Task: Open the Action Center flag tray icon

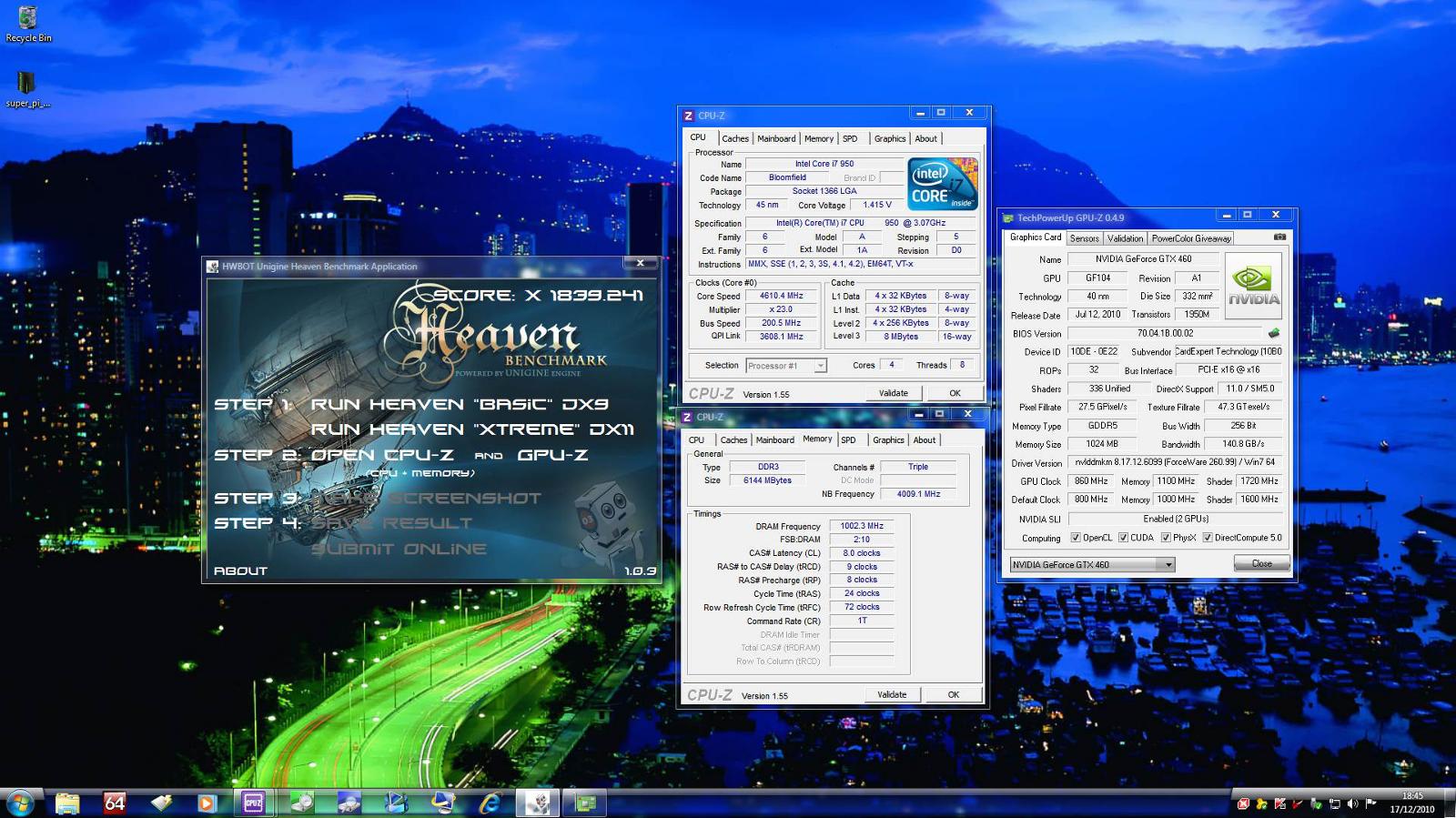Action: click(x=1370, y=803)
